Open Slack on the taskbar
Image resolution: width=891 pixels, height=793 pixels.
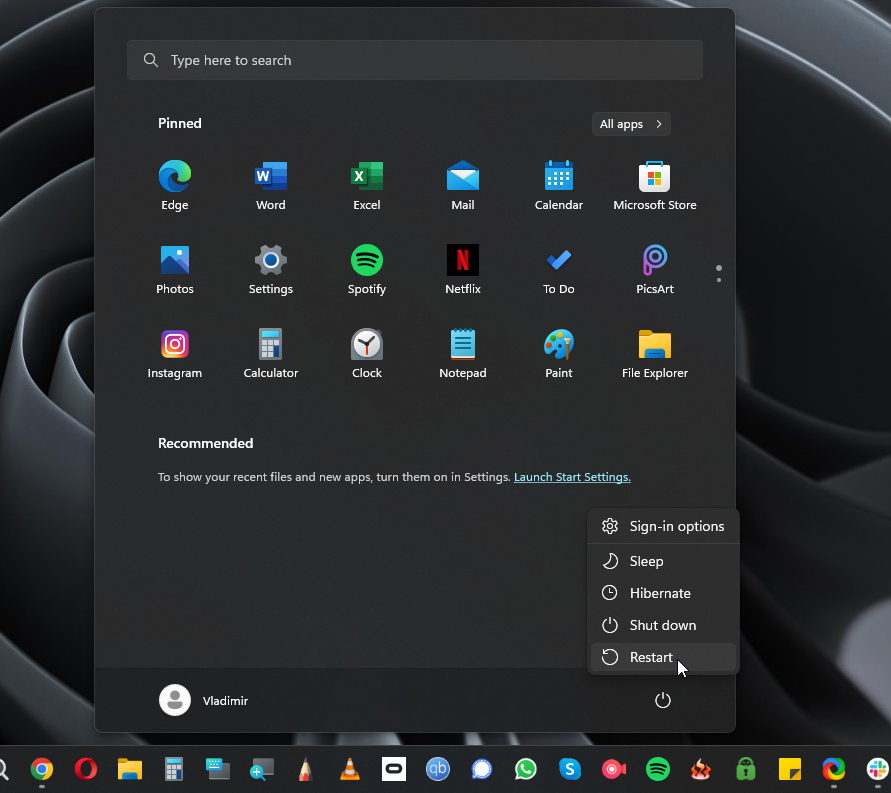tap(878, 770)
